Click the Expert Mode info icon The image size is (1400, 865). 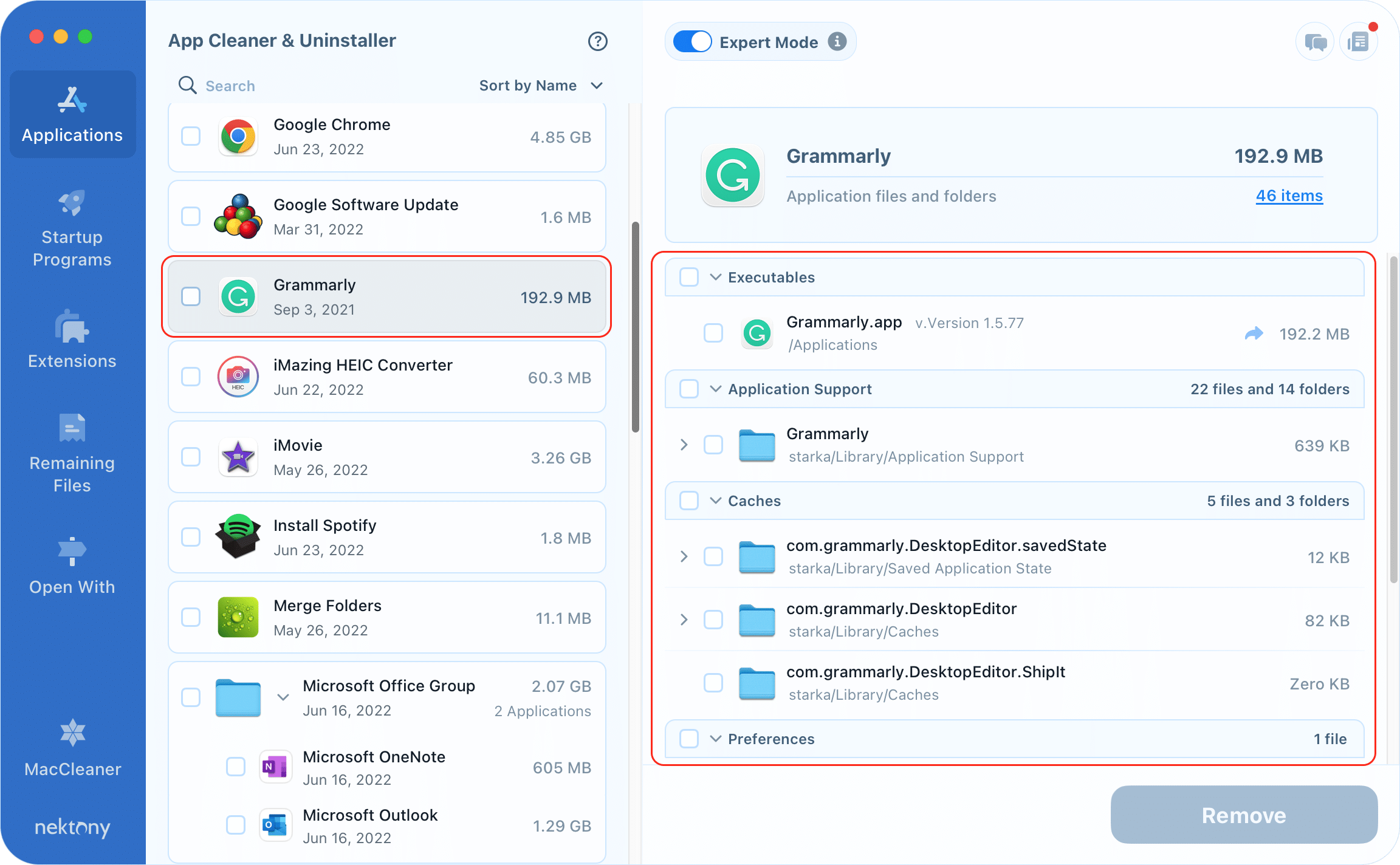837,41
